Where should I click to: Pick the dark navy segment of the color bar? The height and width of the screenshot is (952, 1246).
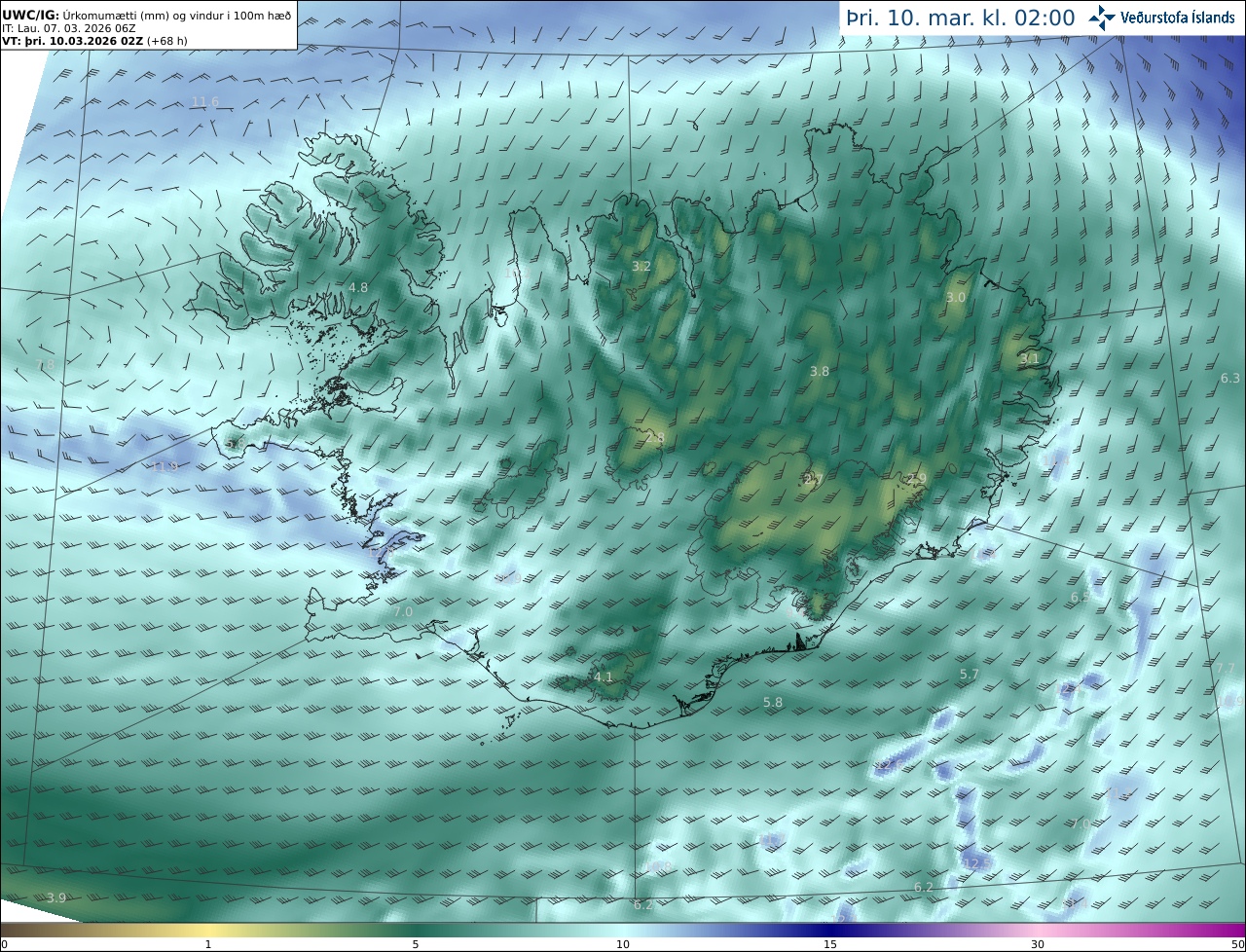click(830, 930)
